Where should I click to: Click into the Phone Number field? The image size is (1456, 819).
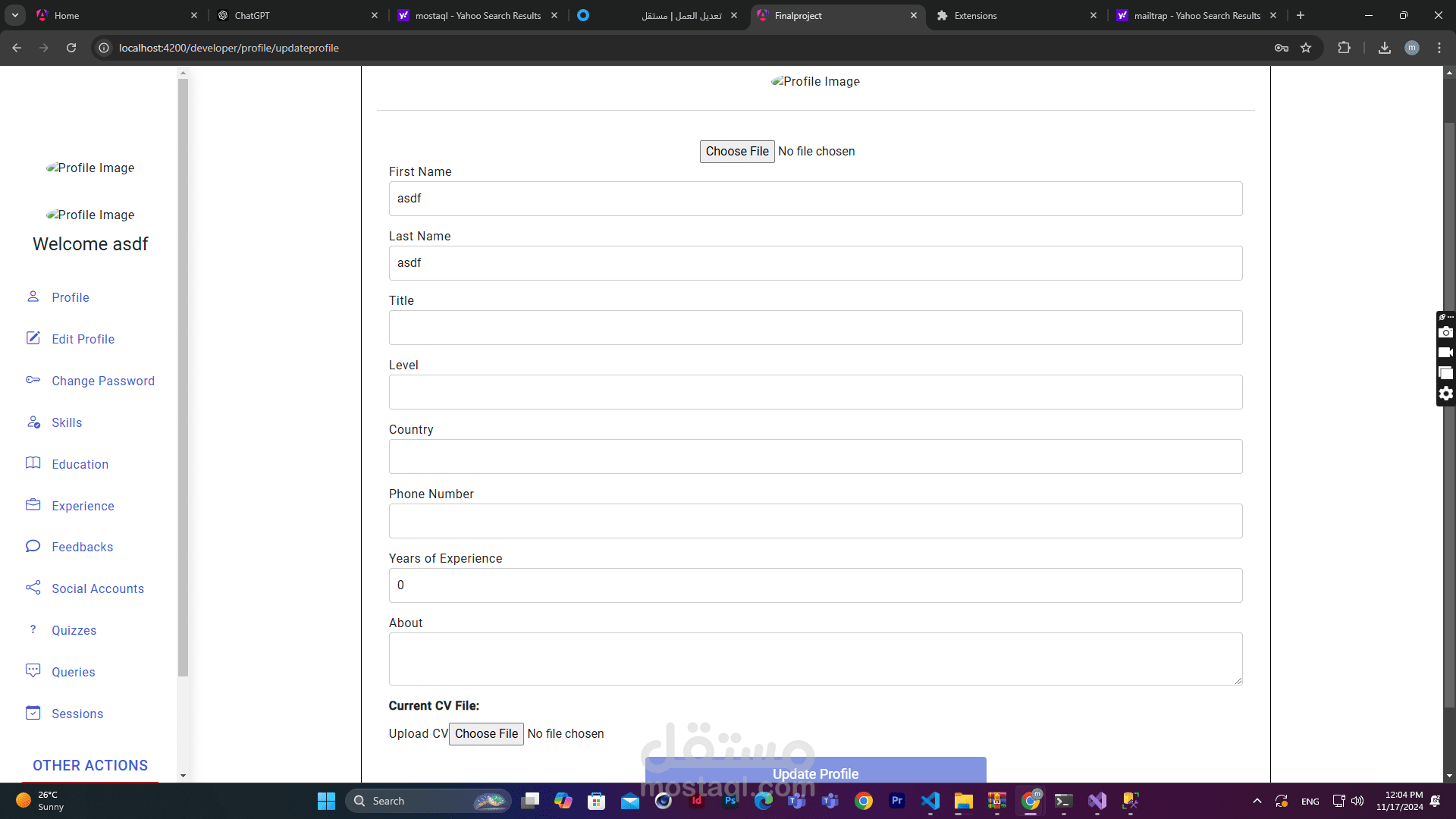point(815,521)
